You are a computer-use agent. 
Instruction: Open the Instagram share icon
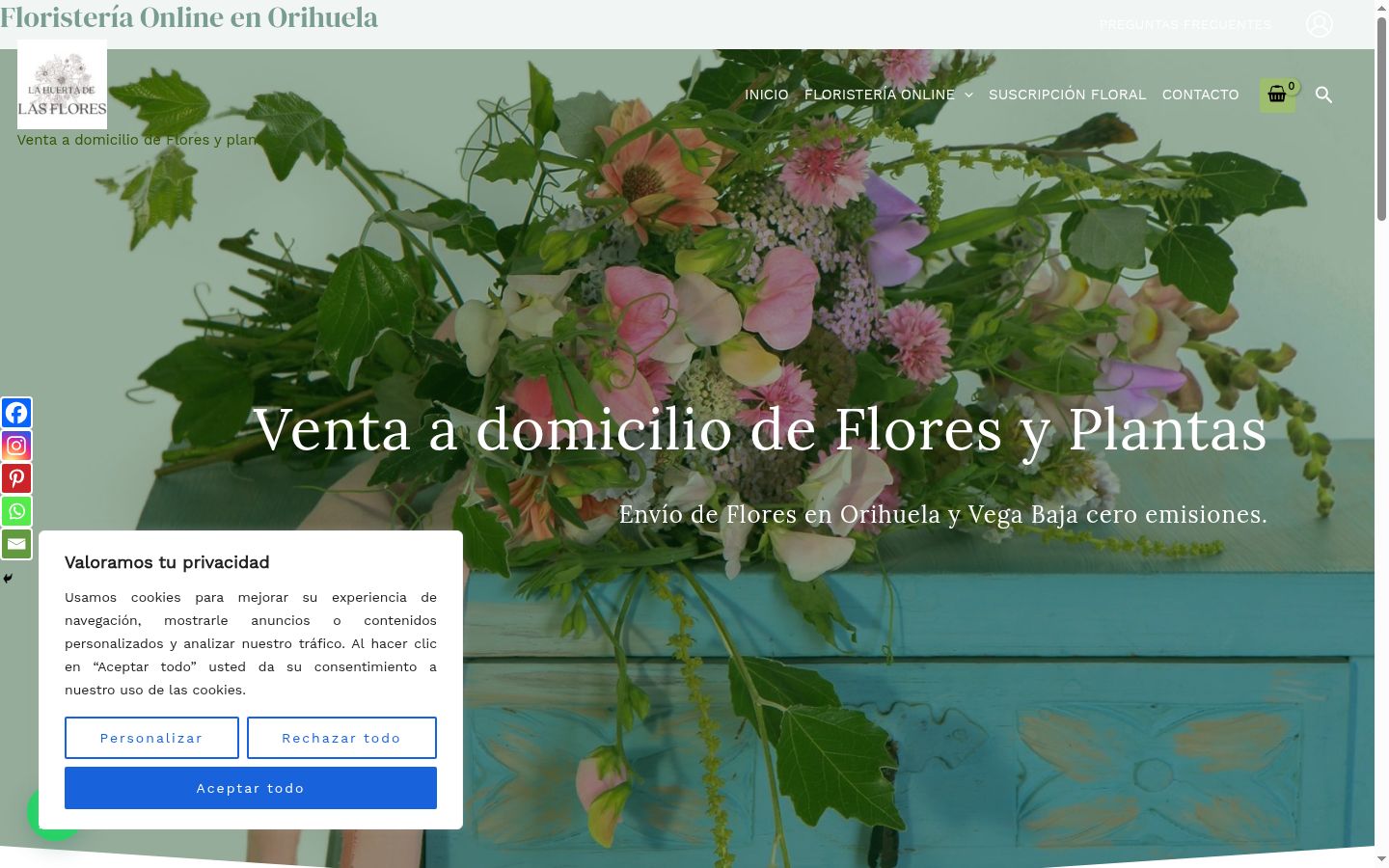(16, 446)
